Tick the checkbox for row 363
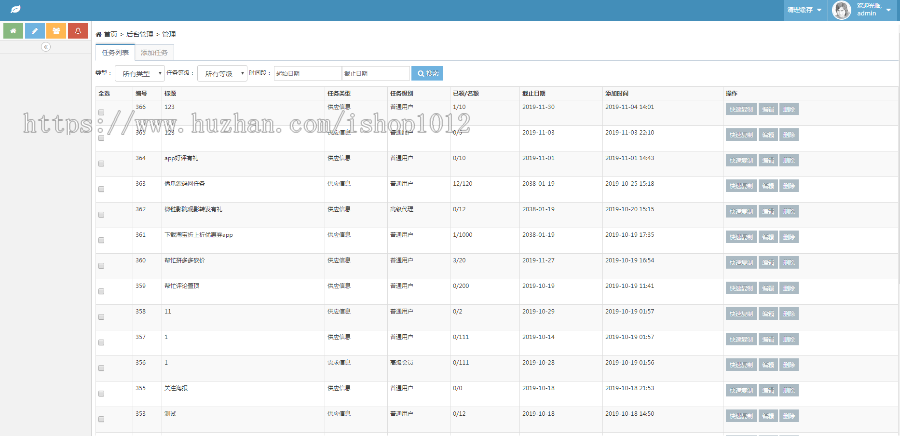900x436 pixels. tap(101, 189)
